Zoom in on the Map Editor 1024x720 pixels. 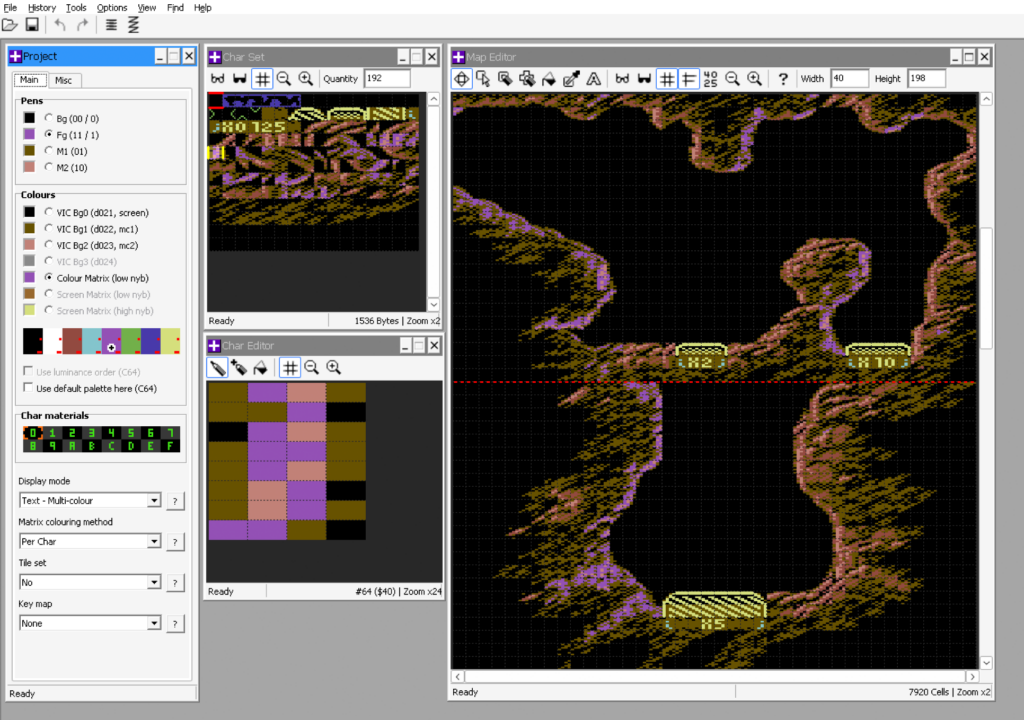[755, 79]
